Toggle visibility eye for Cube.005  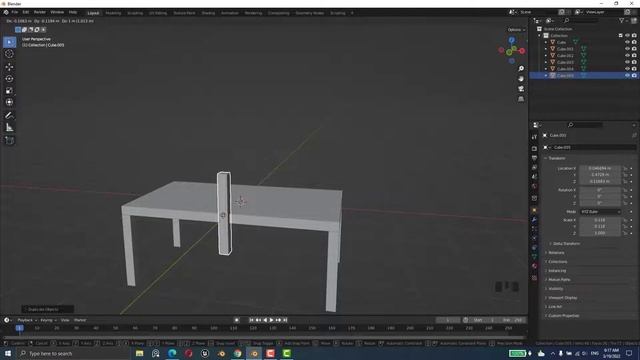tap(627, 76)
